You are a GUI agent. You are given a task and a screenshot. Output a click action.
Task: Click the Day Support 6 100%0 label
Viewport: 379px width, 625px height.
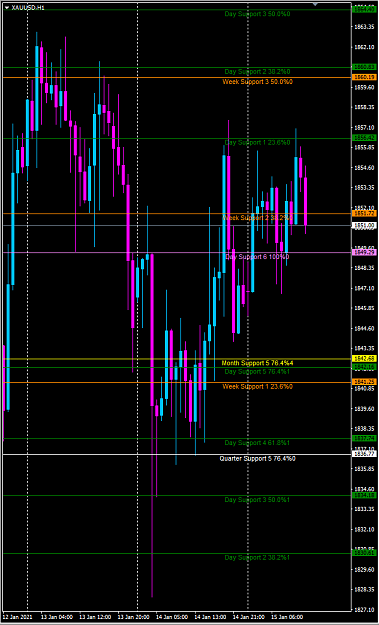coord(257,257)
